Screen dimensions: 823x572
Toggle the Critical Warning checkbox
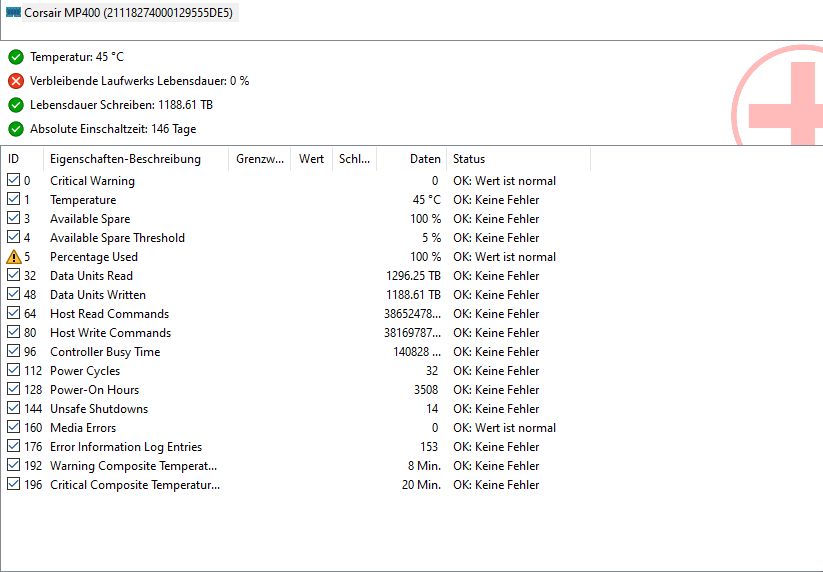[14, 180]
